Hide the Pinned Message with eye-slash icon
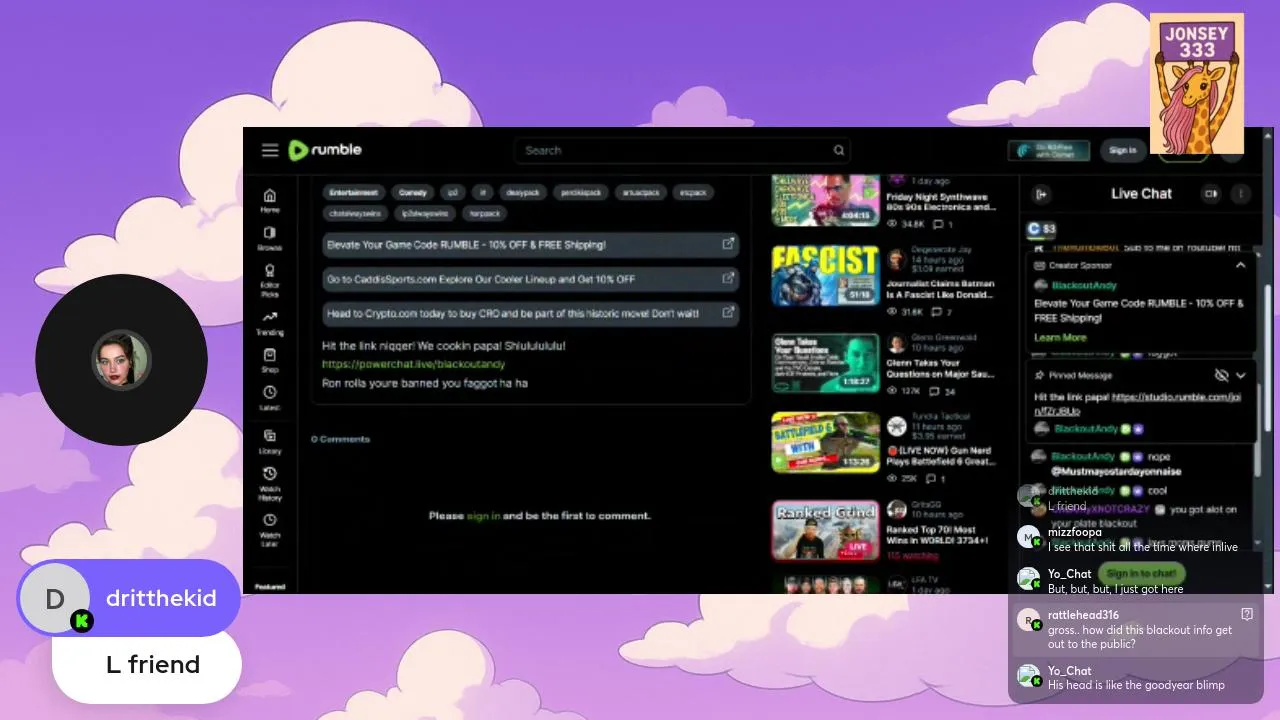The height and width of the screenshot is (720, 1280). point(1221,375)
